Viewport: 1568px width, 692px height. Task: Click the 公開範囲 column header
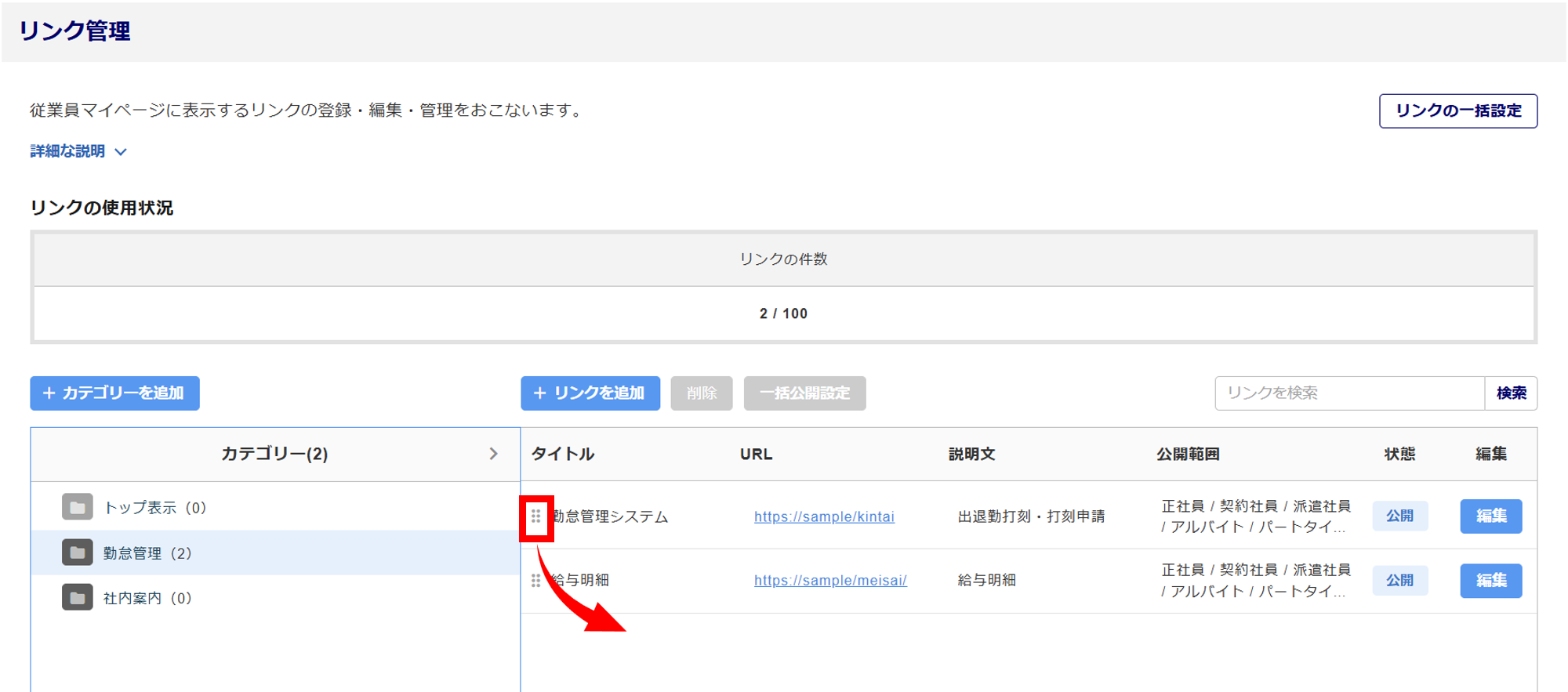1188,454
